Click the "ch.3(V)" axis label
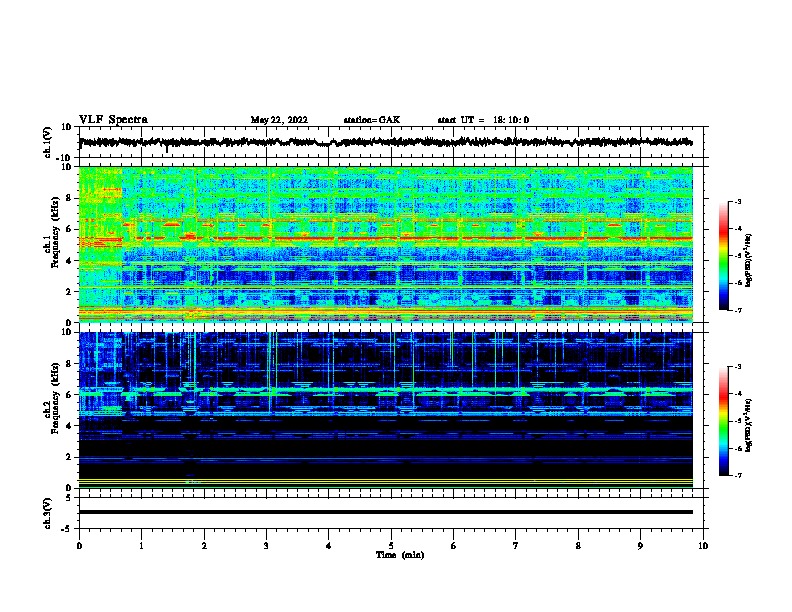792x612 pixels. 48,513
